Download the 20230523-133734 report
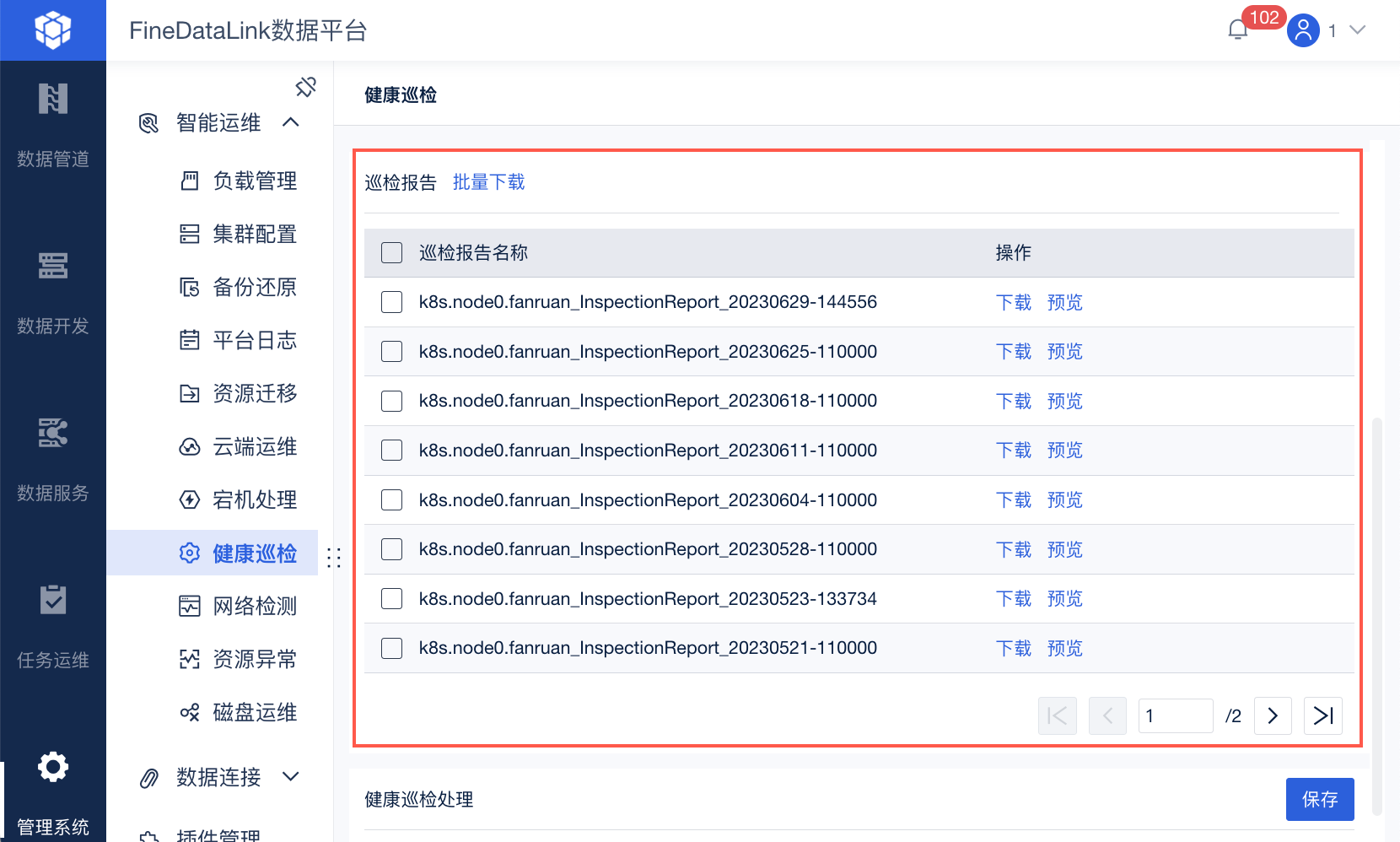1400x842 pixels. point(1014,599)
